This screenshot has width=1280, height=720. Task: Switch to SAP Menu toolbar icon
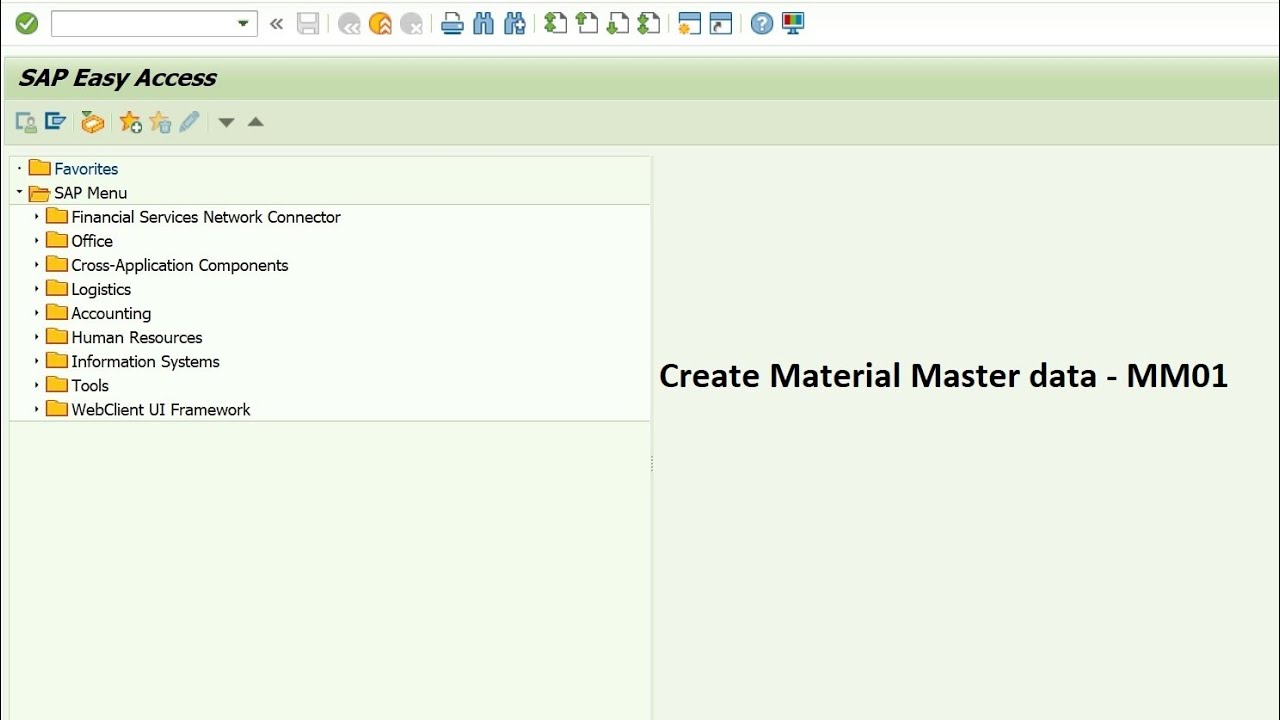55,122
